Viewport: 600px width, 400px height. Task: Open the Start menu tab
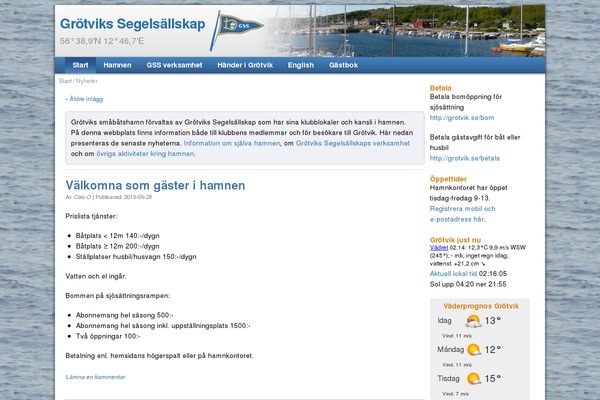[80, 65]
